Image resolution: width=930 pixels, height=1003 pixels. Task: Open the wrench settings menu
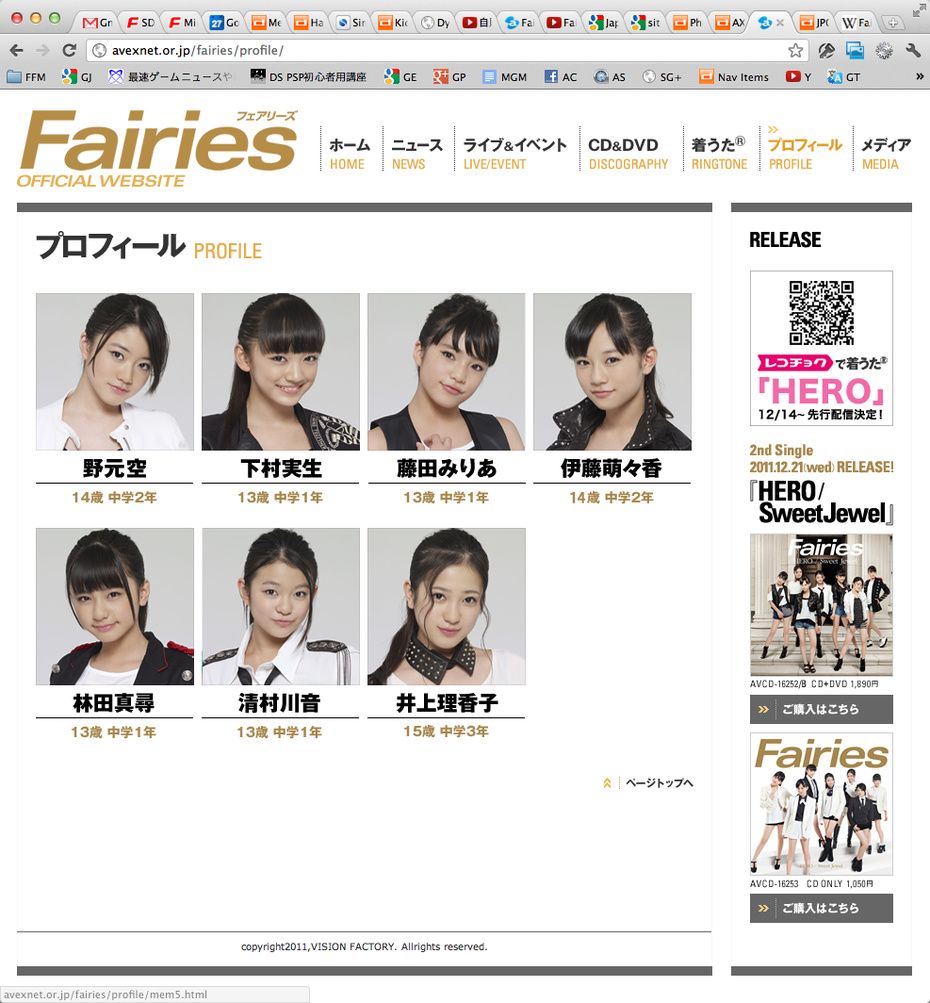pos(913,51)
